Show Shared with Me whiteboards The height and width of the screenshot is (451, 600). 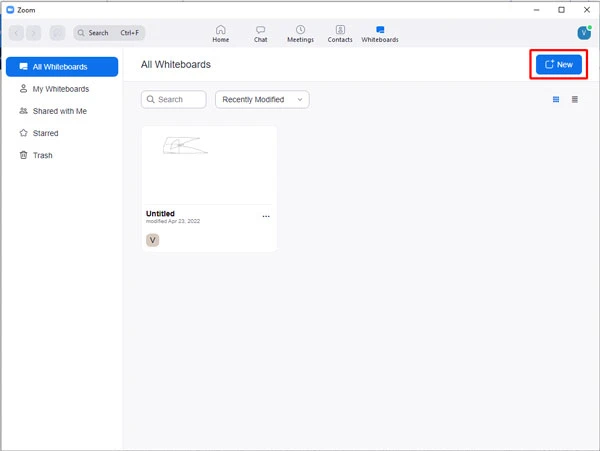pos(62,111)
